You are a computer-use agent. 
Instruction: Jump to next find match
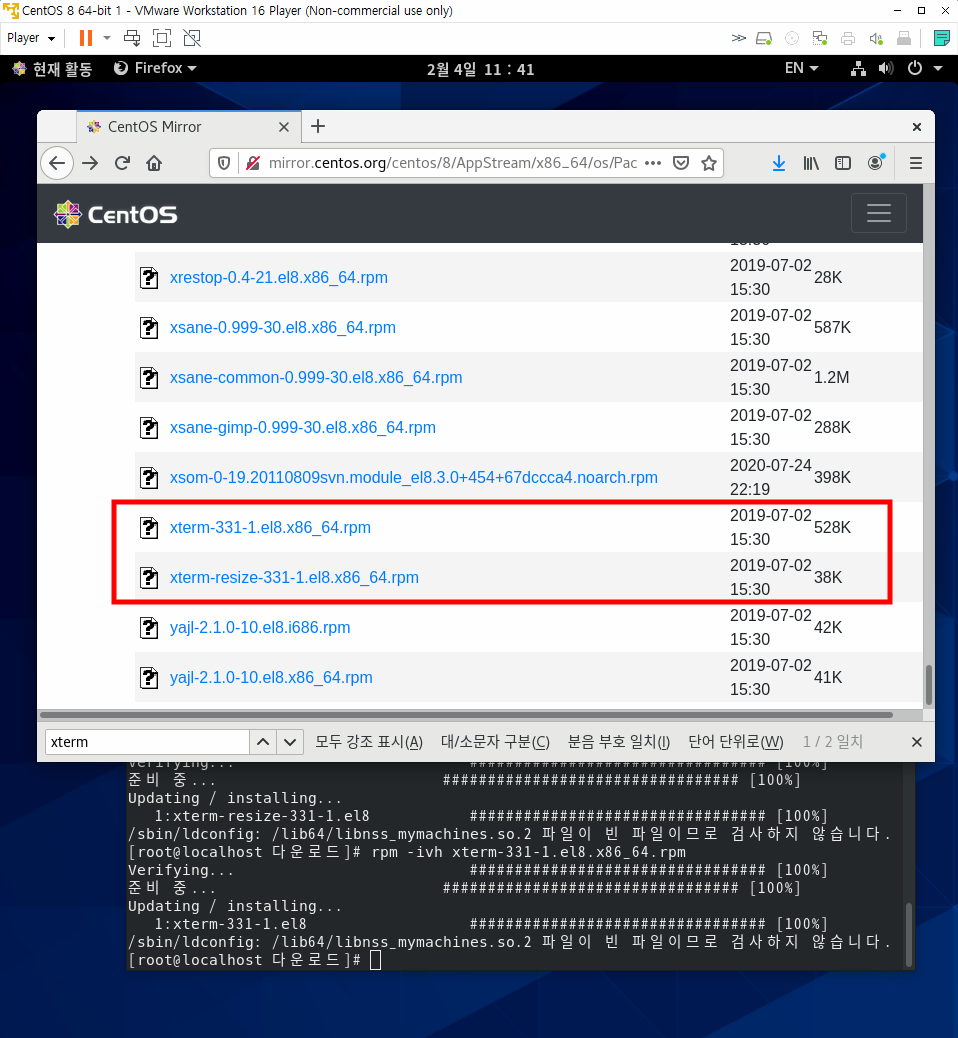tap(290, 742)
